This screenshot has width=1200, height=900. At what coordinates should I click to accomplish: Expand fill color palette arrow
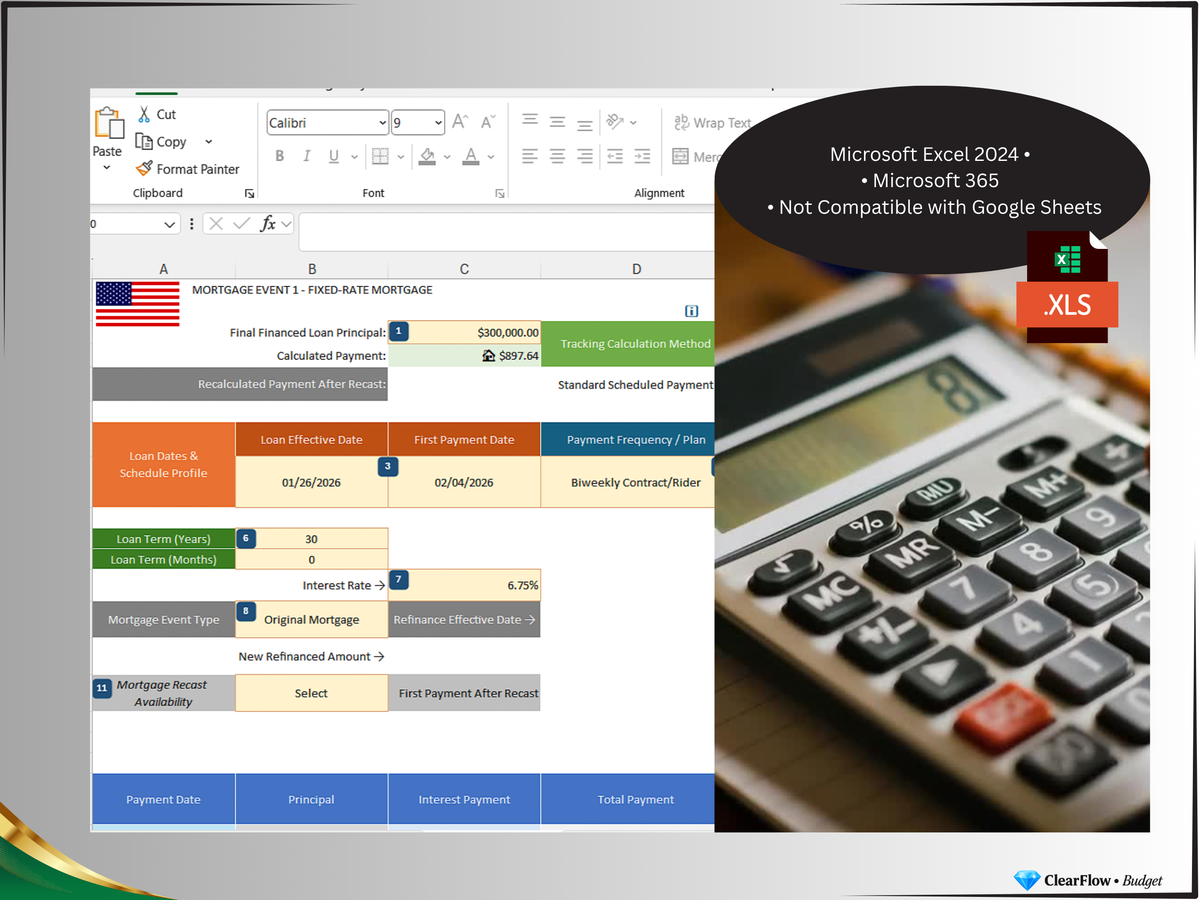(x=446, y=156)
